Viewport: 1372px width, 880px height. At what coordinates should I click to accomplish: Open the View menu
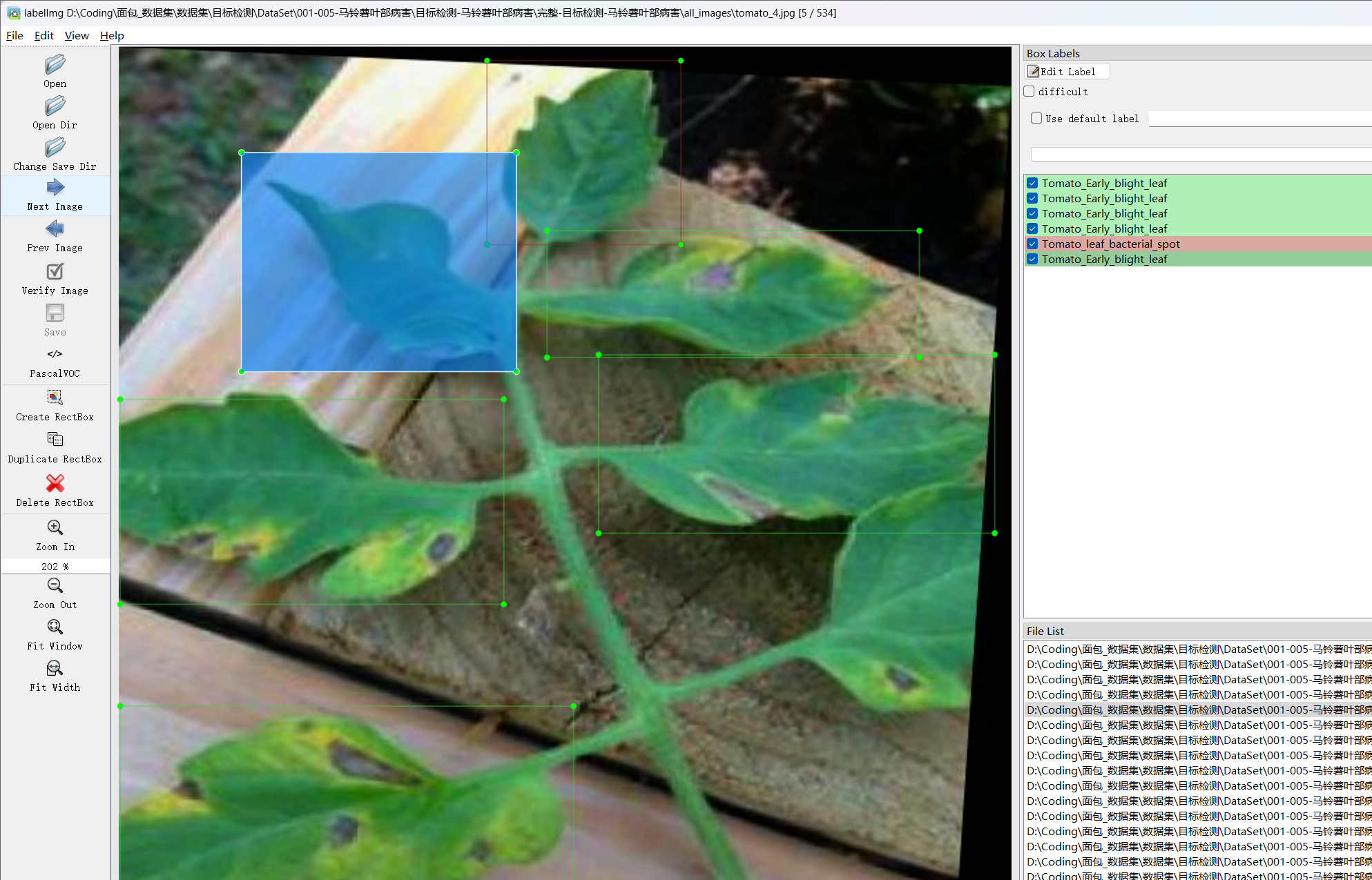[77, 35]
